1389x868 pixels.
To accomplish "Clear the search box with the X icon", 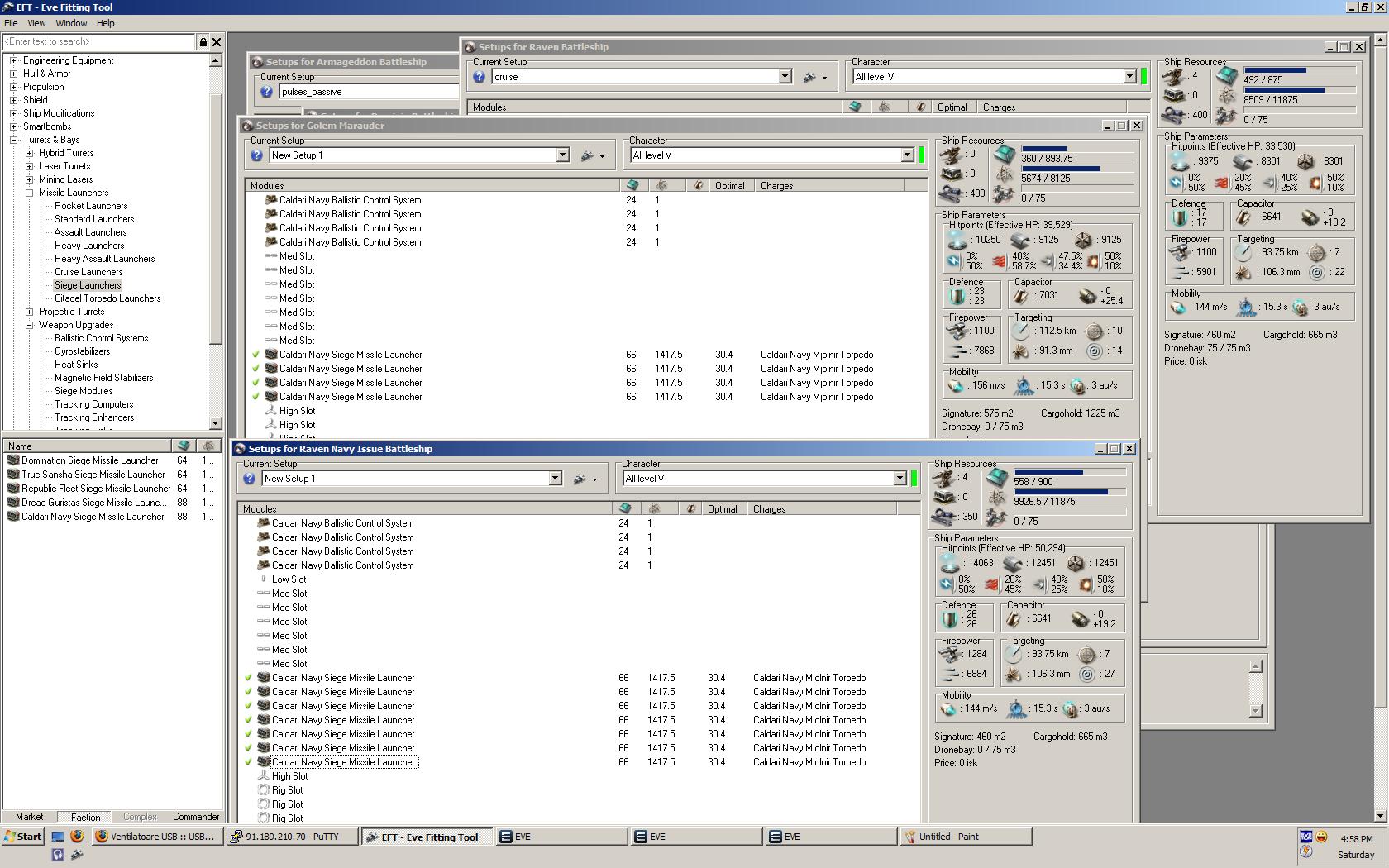I will pyautogui.click(x=217, y=41).
